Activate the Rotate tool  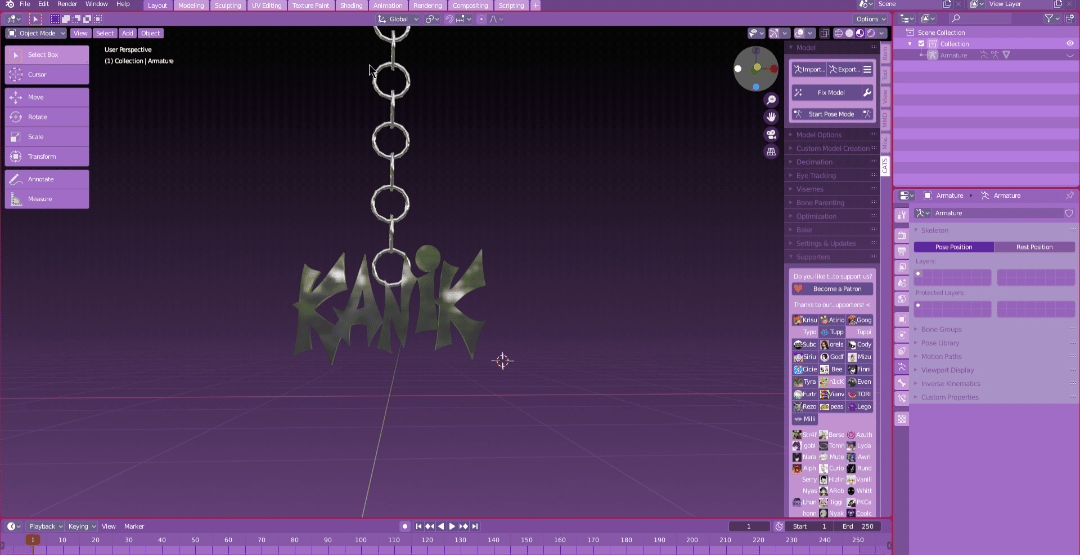(47, 117)
